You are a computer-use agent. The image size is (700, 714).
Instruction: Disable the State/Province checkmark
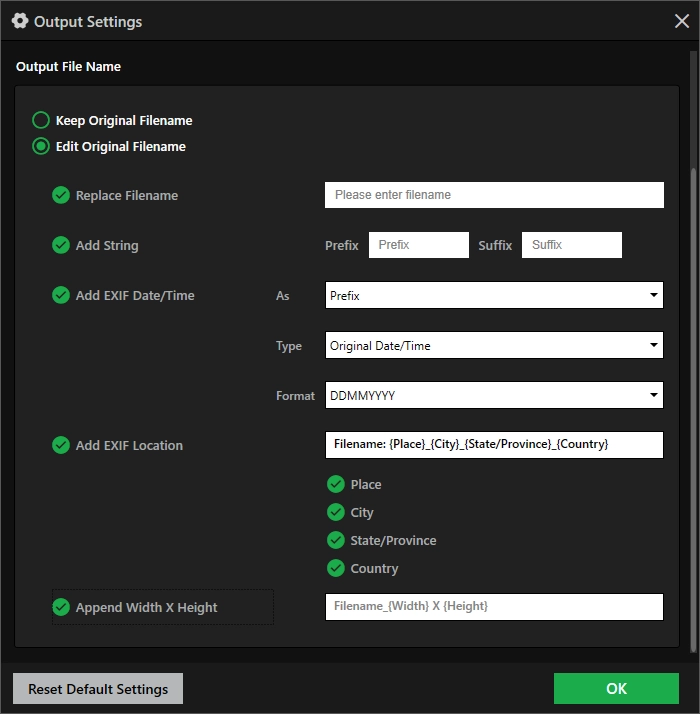336,540
